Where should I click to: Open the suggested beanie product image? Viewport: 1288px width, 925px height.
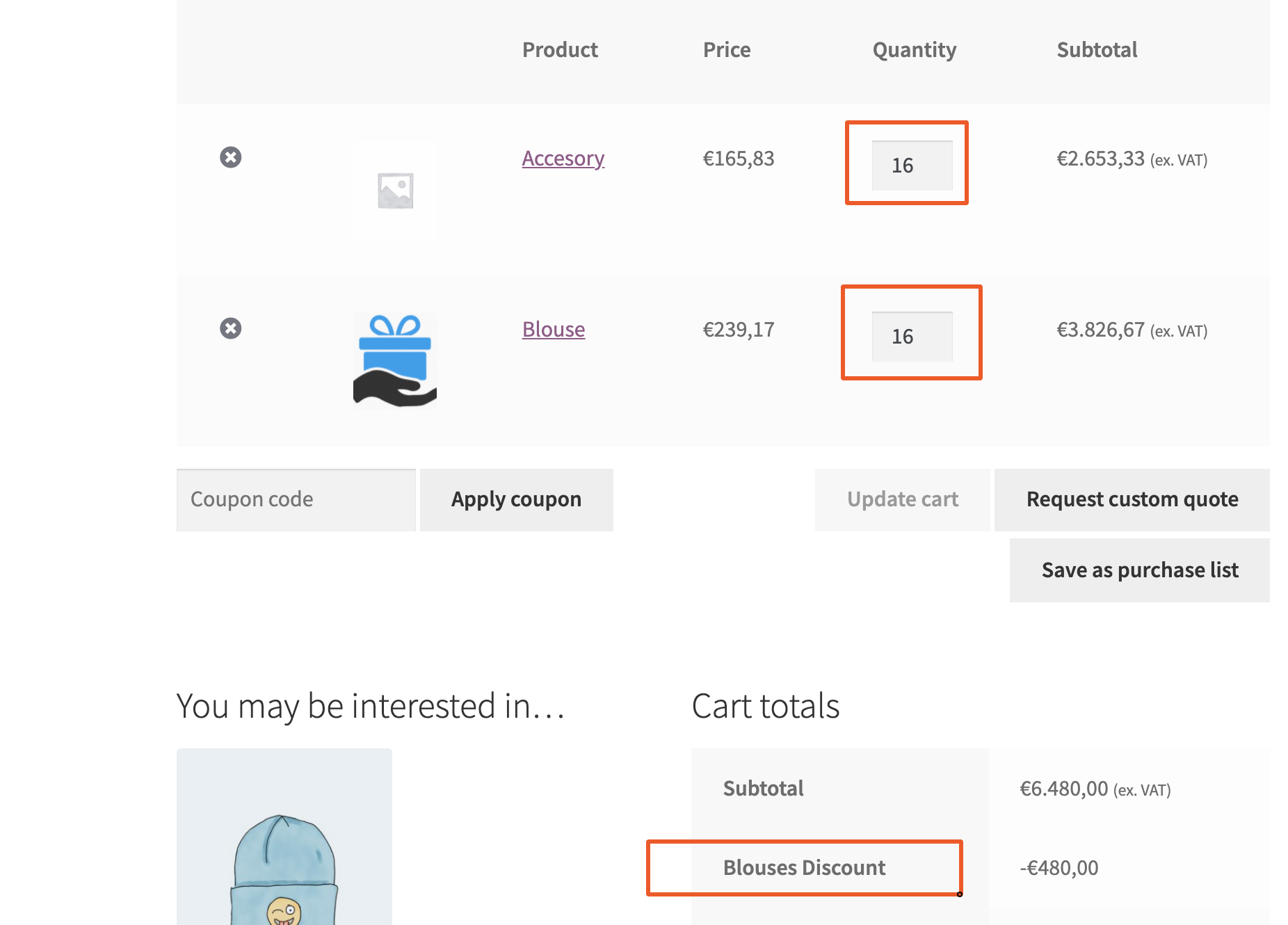(284, 837)
